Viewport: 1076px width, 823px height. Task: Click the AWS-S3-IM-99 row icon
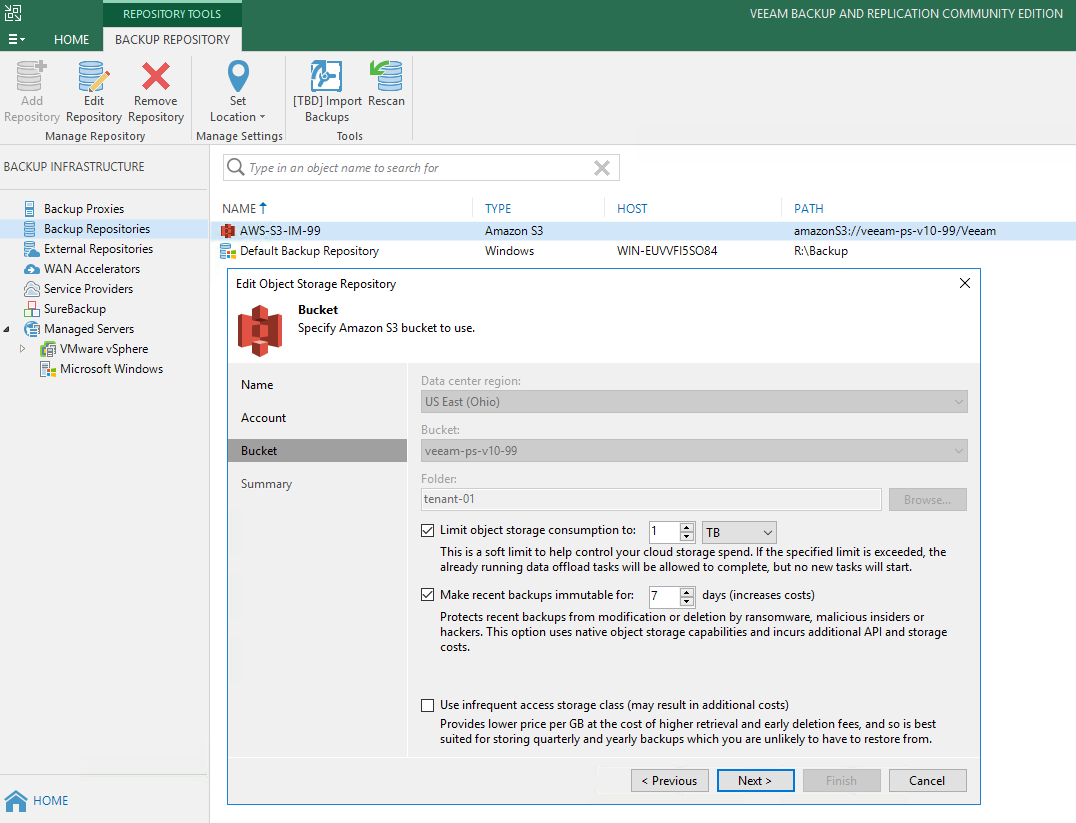coord(227,231)
